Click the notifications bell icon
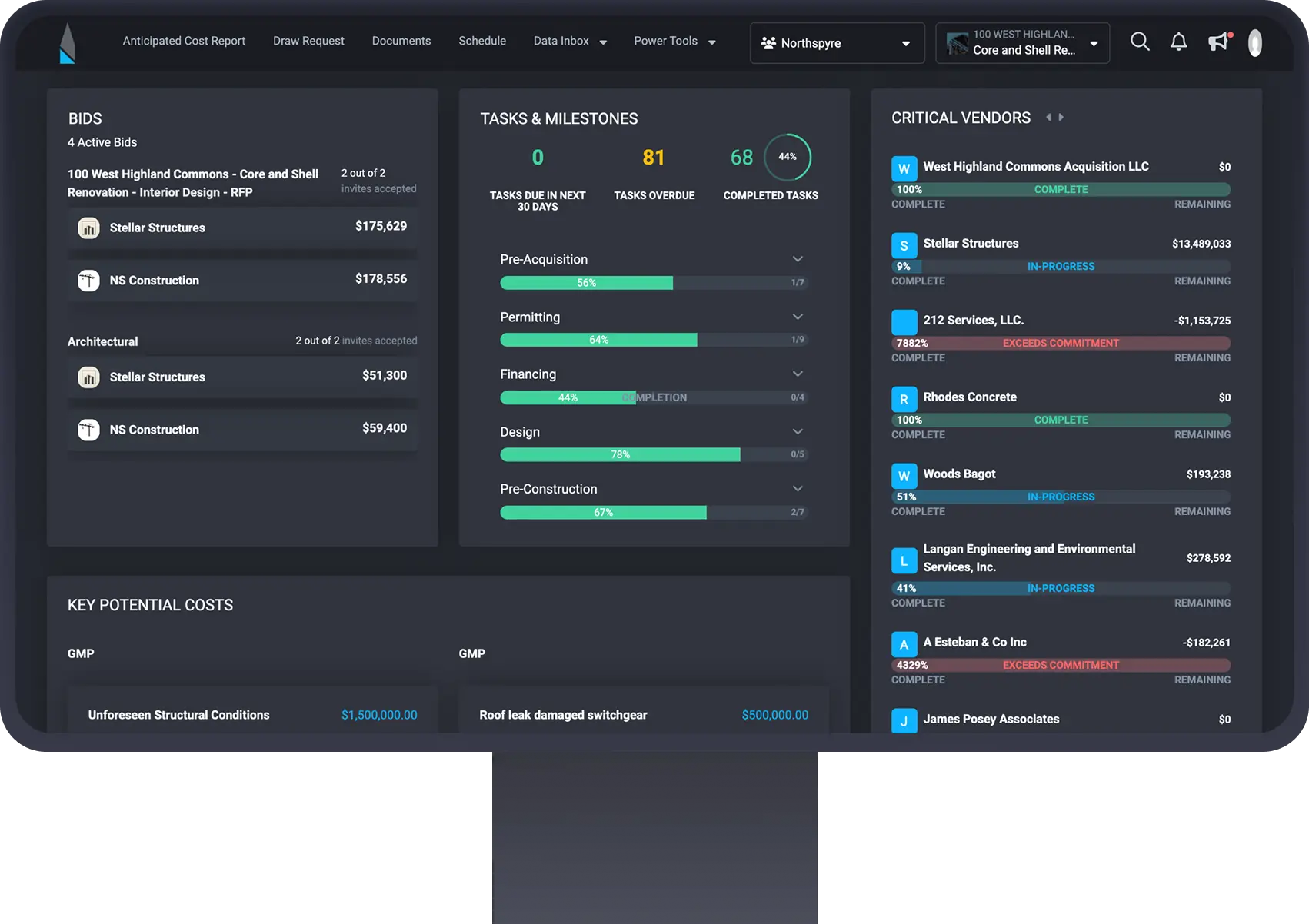 [x=1178, y=42]
